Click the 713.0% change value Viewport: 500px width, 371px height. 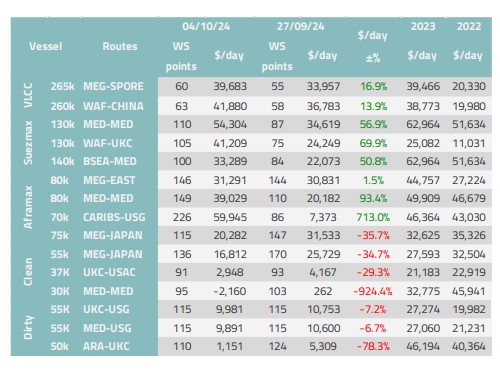coord(373,217)
